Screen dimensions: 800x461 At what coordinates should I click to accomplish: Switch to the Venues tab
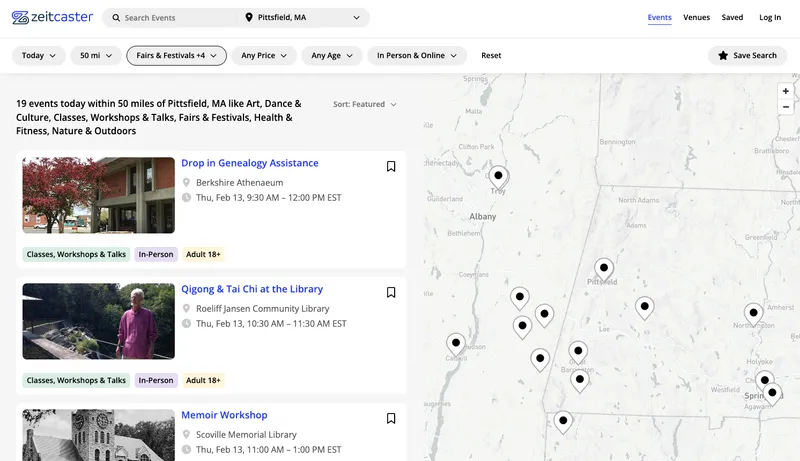[696, 18]
